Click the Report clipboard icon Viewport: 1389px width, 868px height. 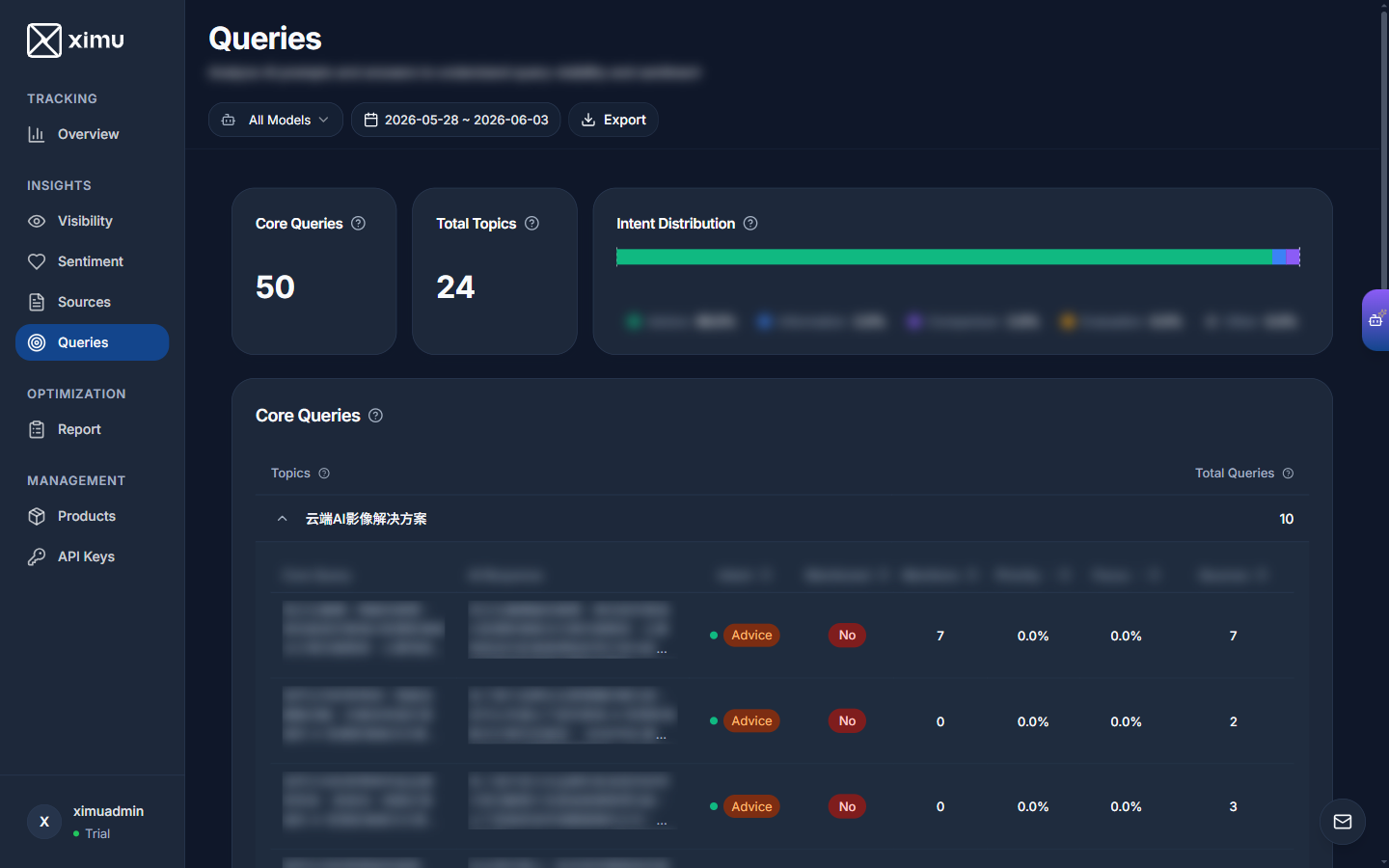click(37, 429)
